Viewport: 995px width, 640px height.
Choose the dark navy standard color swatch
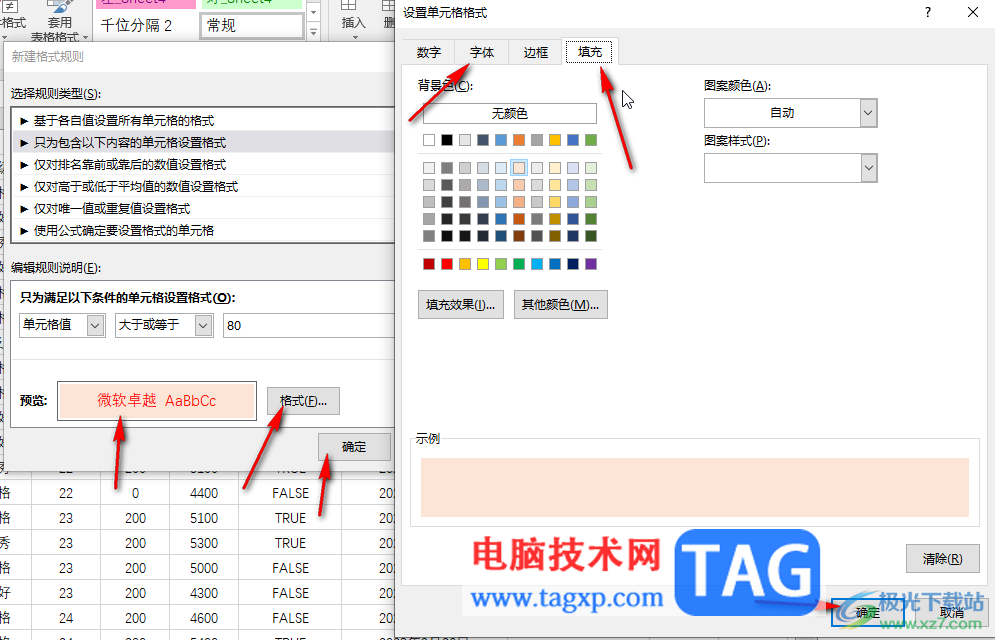(573, 264)
